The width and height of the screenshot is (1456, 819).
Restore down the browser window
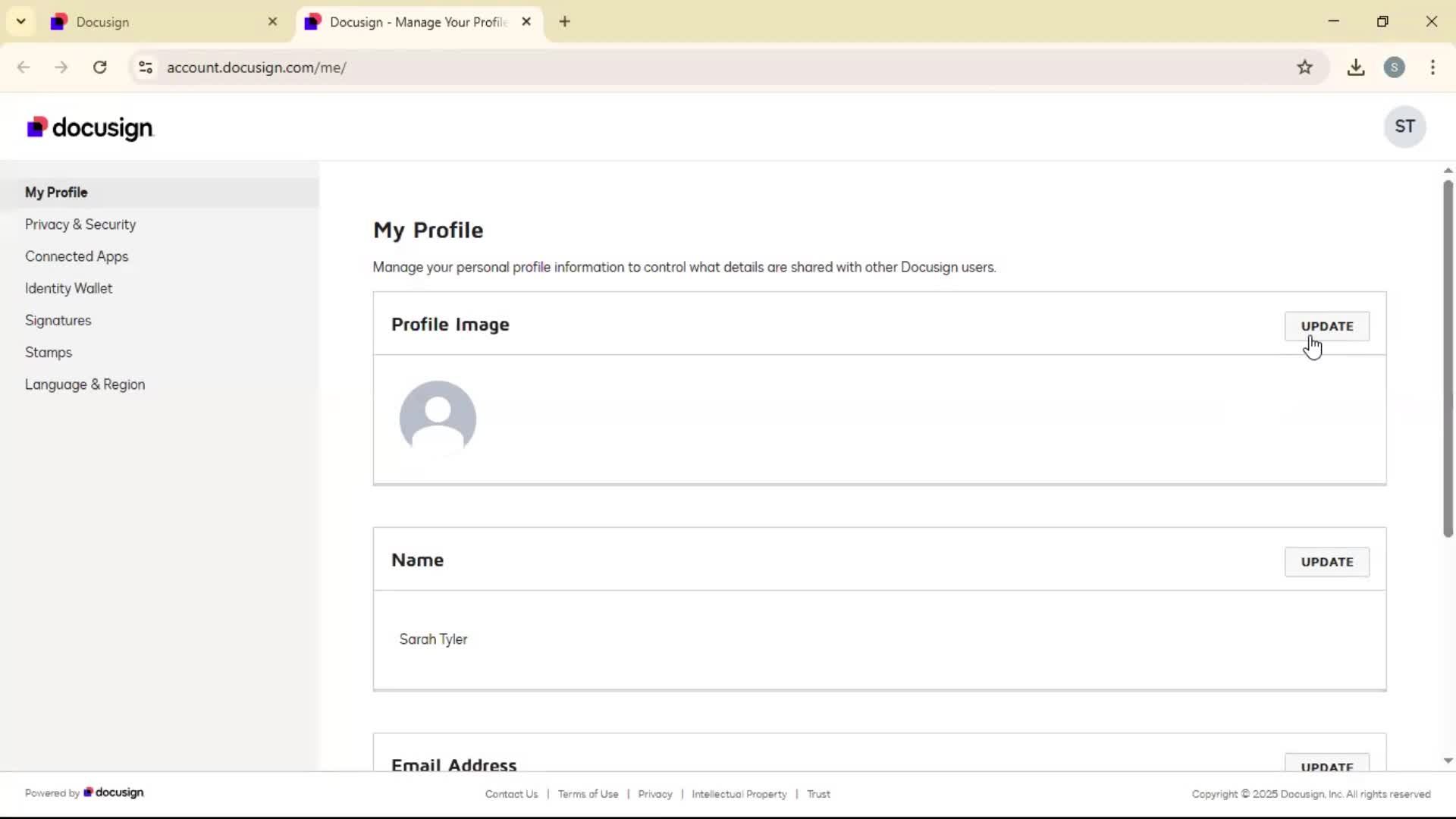[1382, 21]
